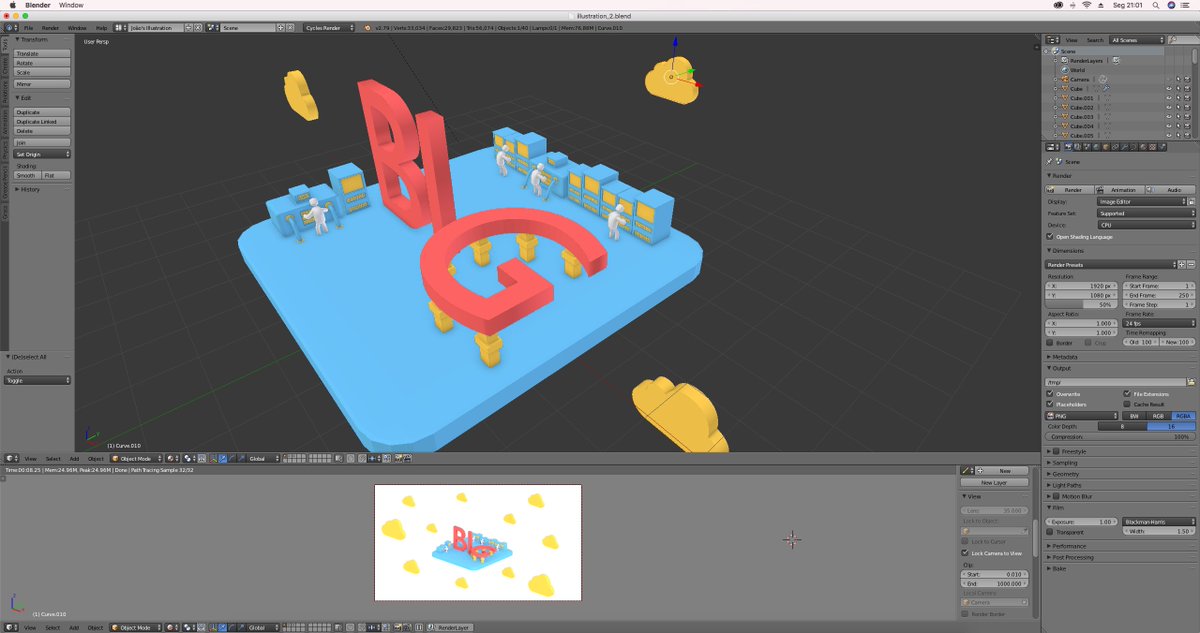Click the viewport shading sphere icon

click(173, 458)
